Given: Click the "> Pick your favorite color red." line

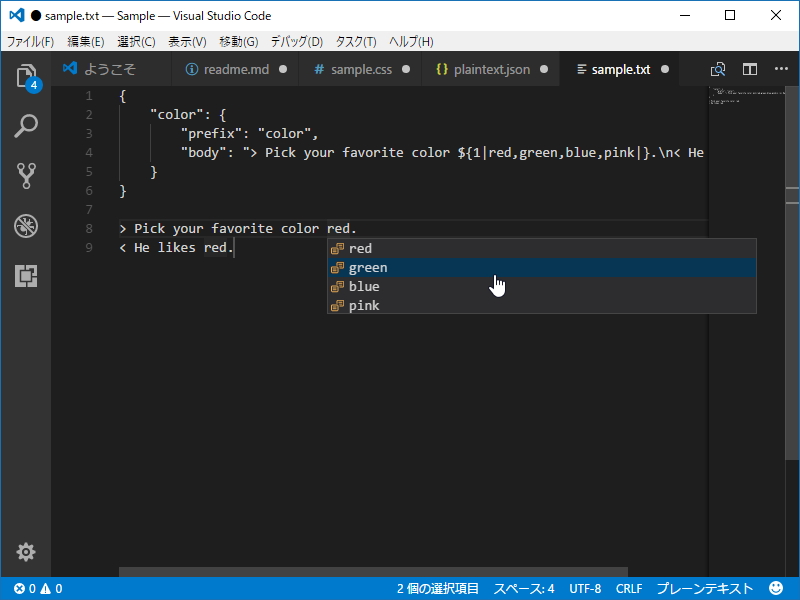Looking at the screenshot, I should point(238,229).
